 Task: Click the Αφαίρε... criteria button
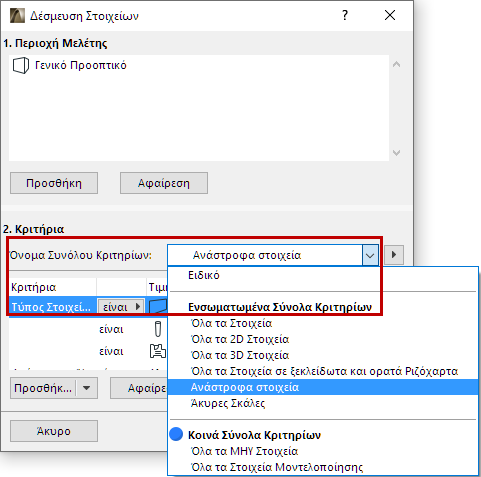tap(139, 388)
